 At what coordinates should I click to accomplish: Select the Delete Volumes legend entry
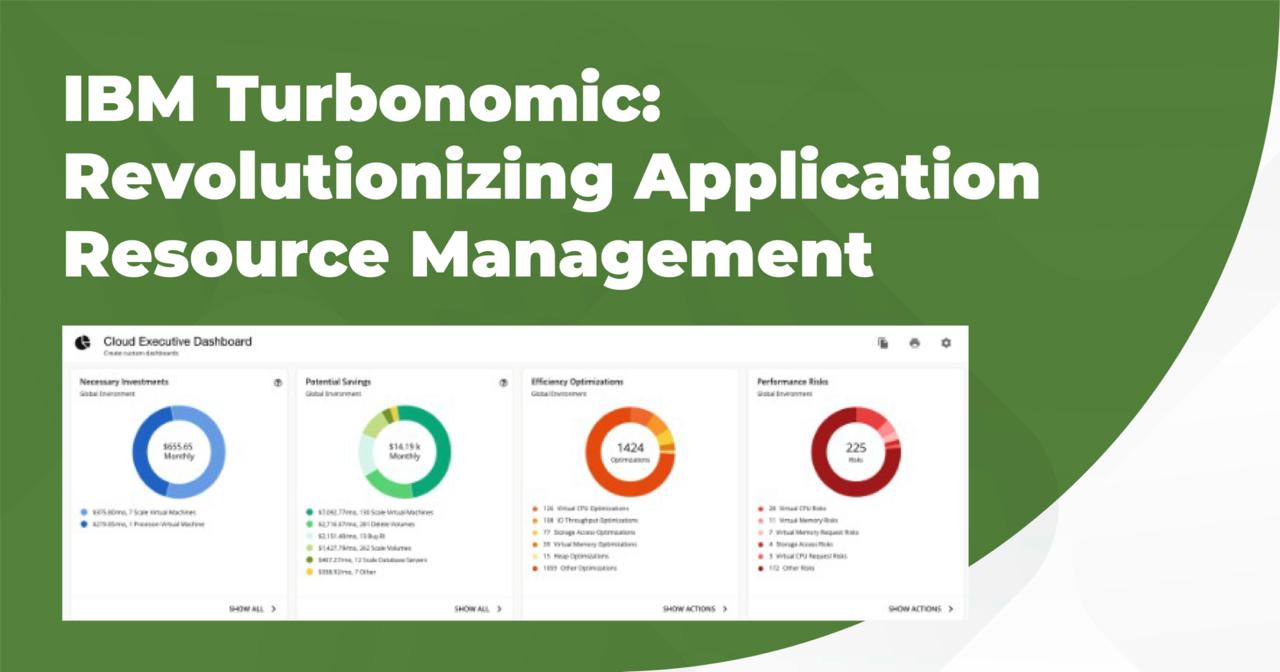(368, 524)
